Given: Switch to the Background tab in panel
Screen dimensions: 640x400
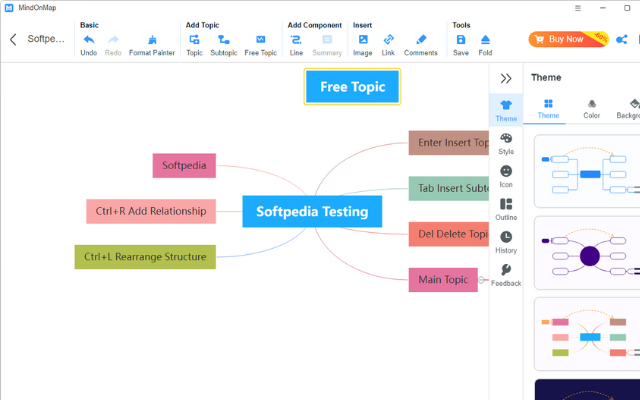Looking at the screenshot, I should click(x=629, y=109).
